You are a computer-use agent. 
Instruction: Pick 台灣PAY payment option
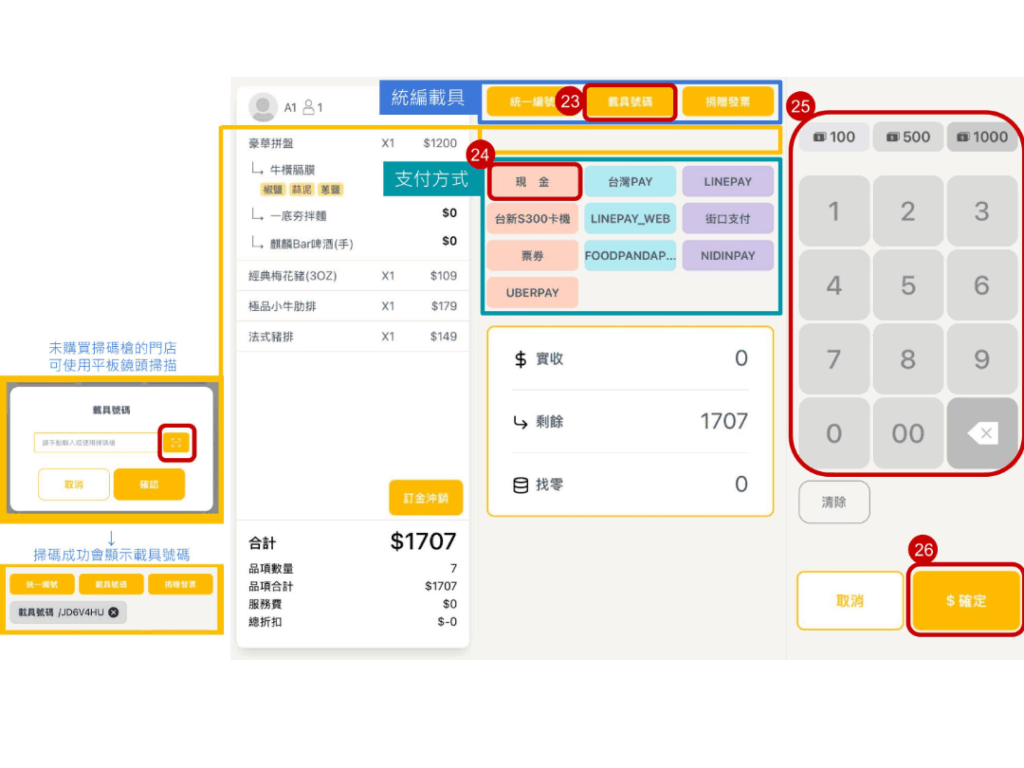630,182
